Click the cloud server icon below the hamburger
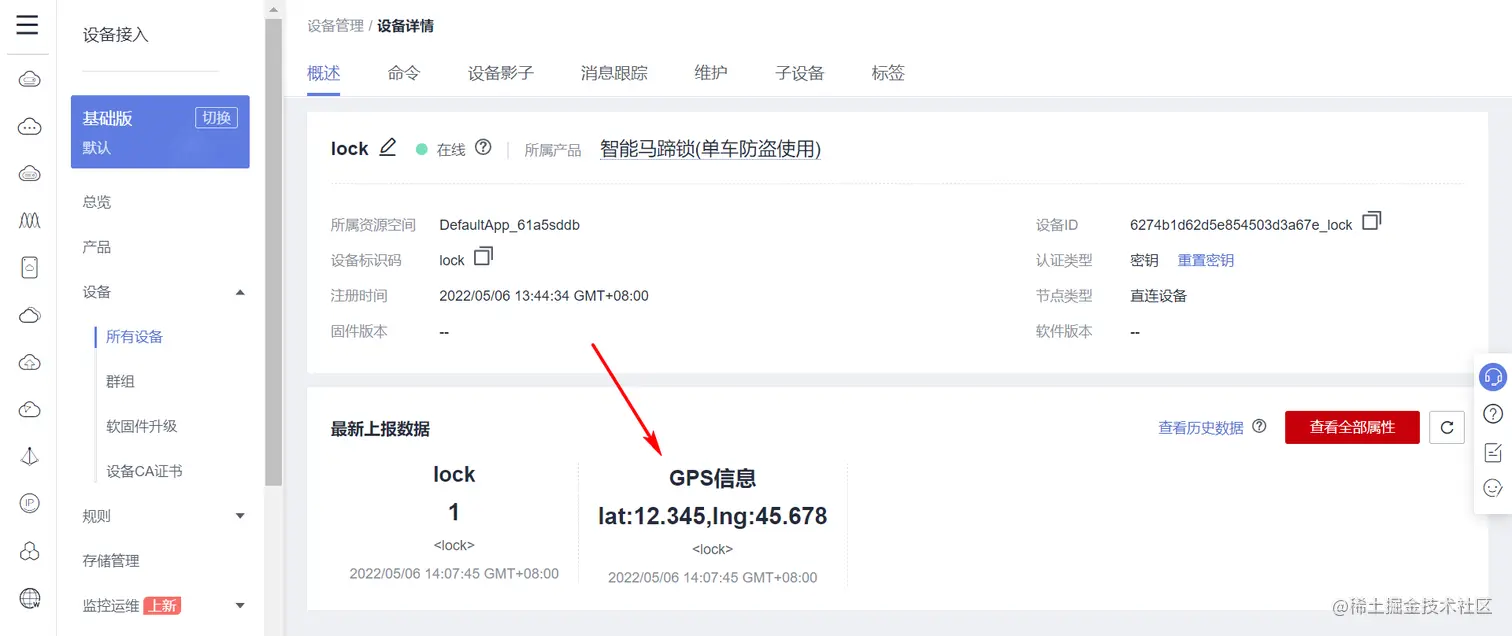The height and width of the screenshot is (636, 1512). pyautogui.click(x=30, y=79)
